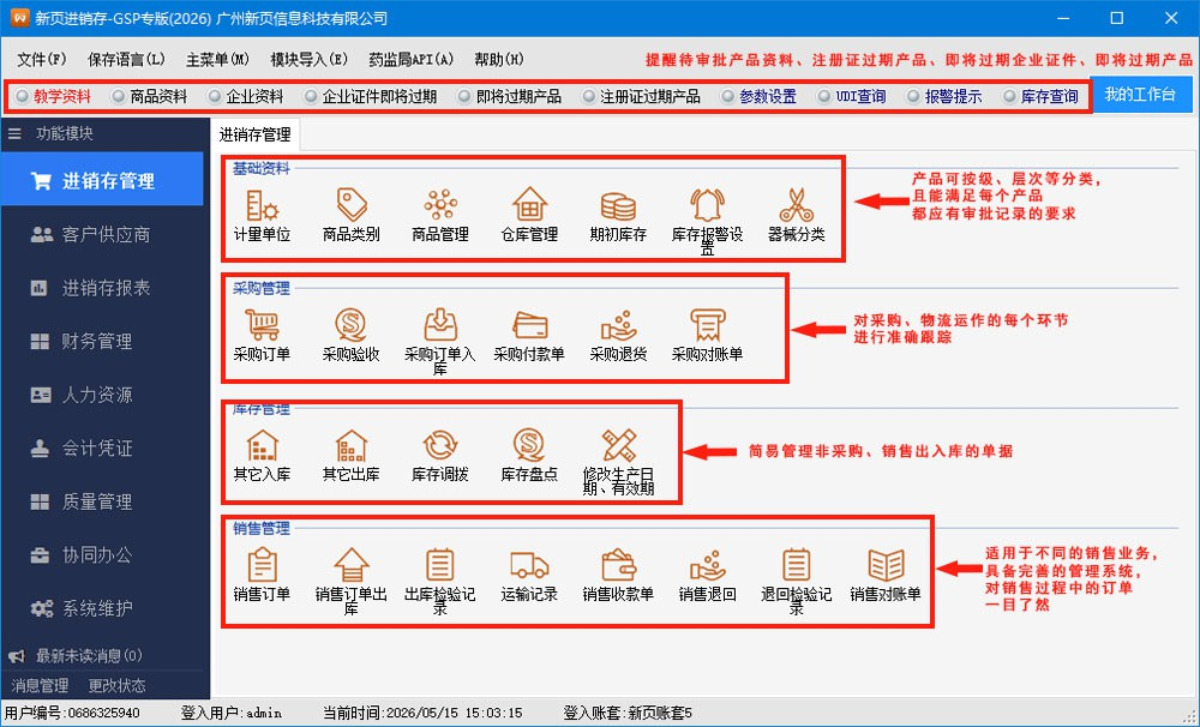Select 注册证过期产品 shortcut

tap(641, 97)
